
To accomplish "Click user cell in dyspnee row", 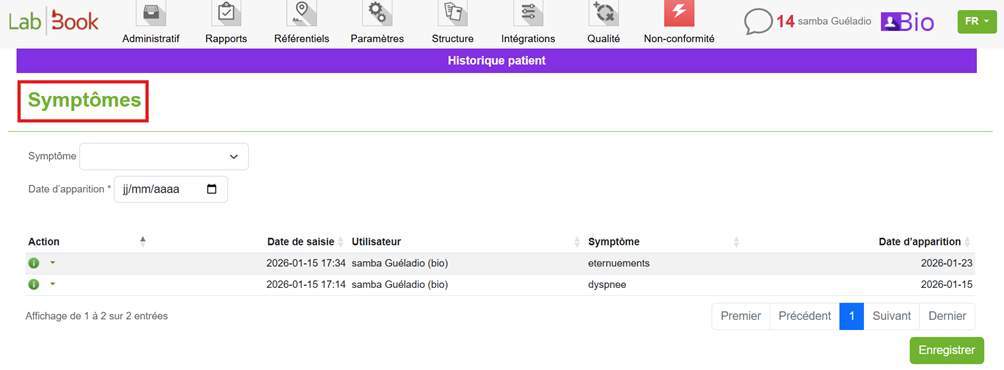I will tap(400, 284).
